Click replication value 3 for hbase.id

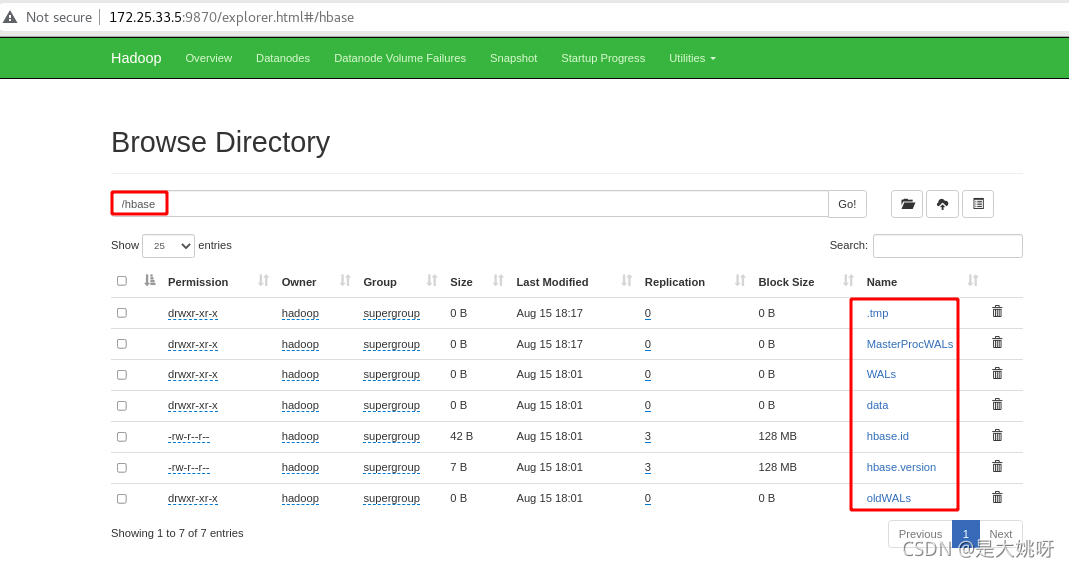(x=648, y=436)
